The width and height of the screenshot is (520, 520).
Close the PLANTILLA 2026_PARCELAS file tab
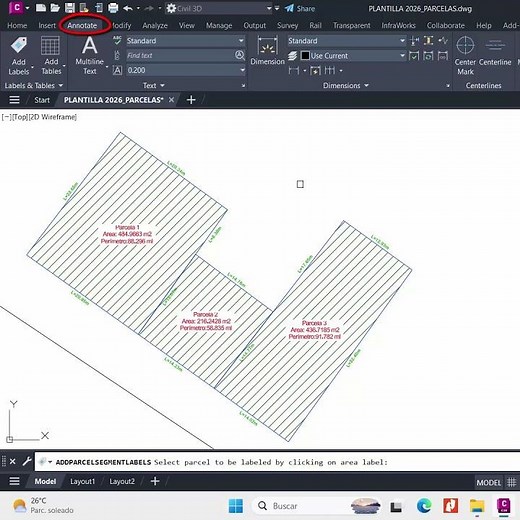[x=171, y=100]
